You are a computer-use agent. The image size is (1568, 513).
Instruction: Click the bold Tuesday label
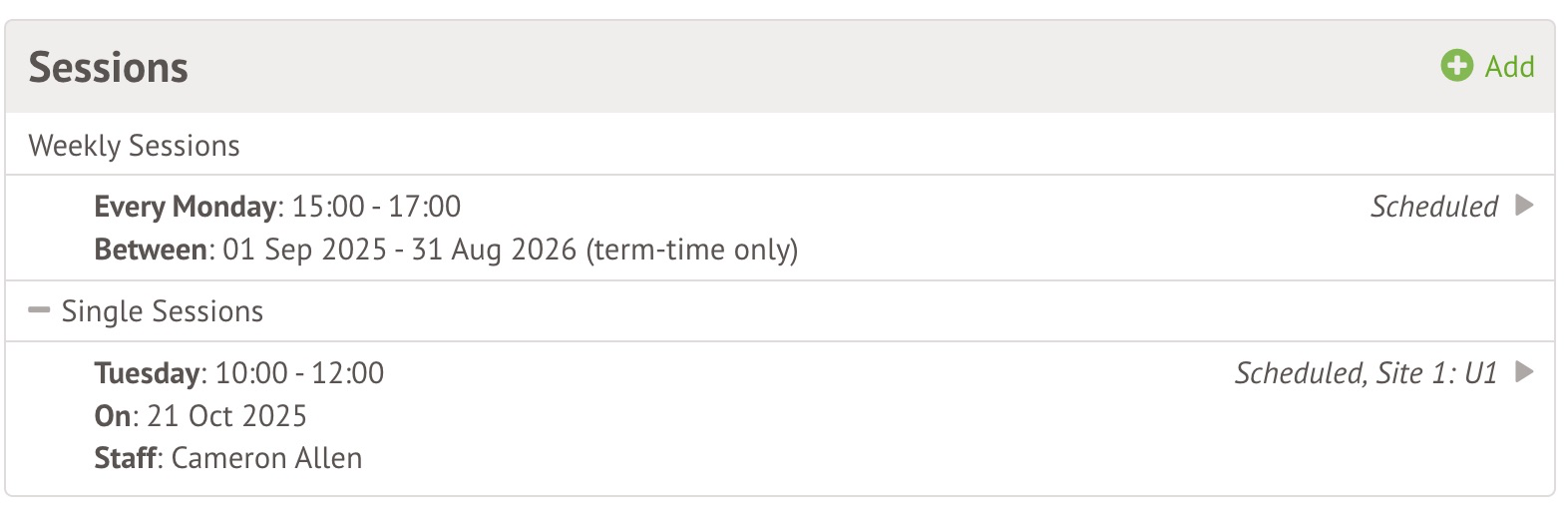148,373
